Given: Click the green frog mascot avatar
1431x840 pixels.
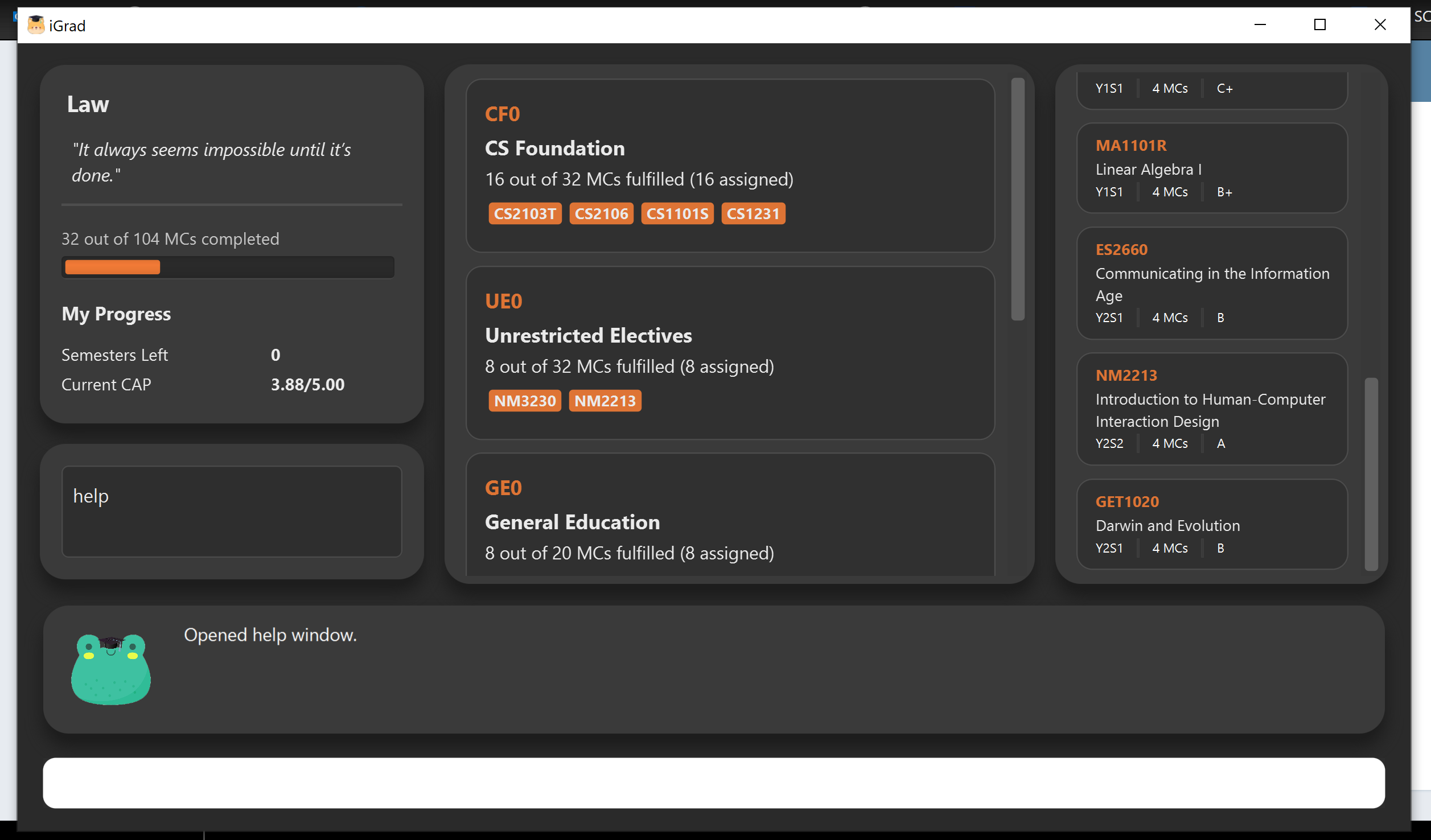Looking at the screenshot, I should [111, 669].
